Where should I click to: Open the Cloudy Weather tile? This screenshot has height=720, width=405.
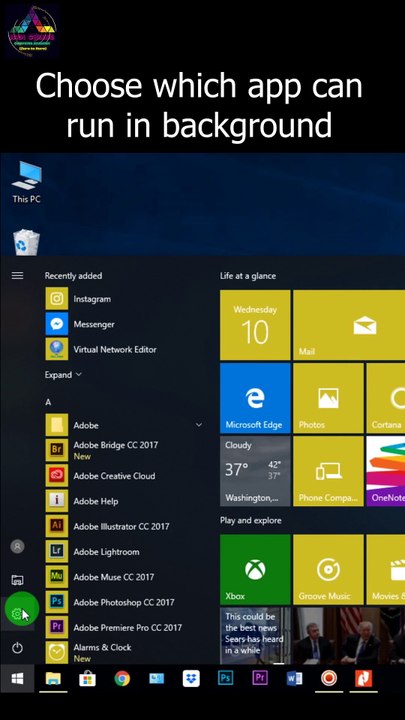click(x=255, y=471)
